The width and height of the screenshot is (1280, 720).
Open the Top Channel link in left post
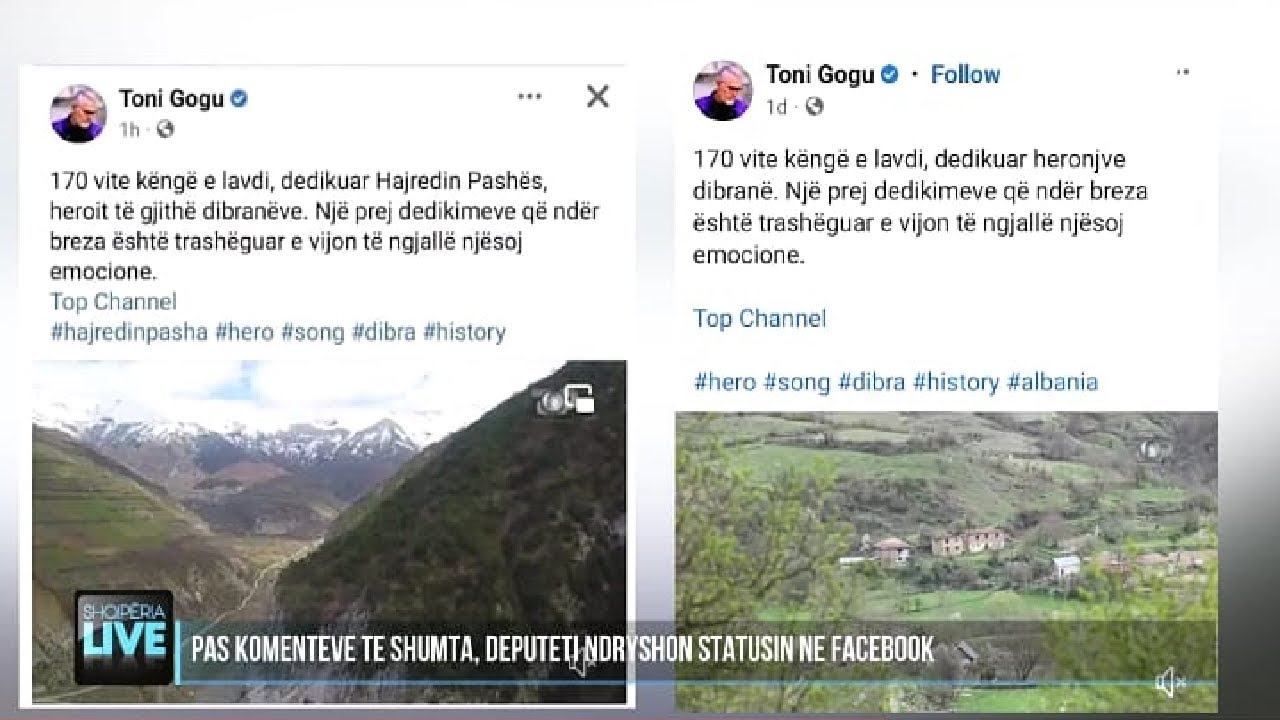coord(113,302)
